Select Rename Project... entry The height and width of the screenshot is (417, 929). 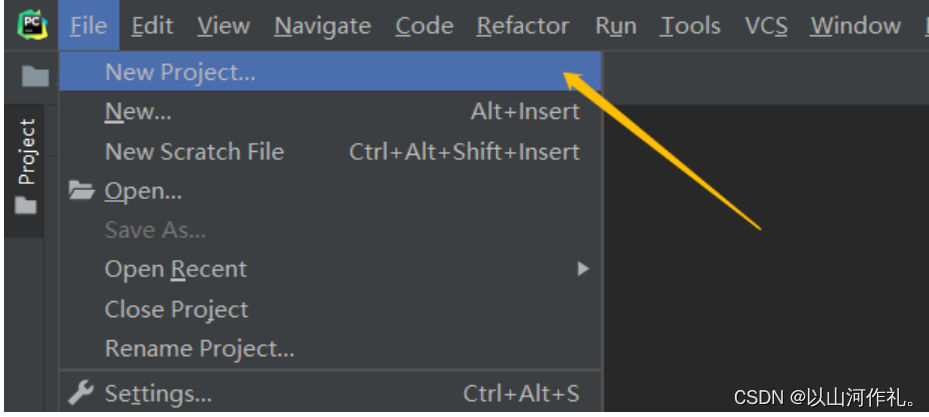331,348
